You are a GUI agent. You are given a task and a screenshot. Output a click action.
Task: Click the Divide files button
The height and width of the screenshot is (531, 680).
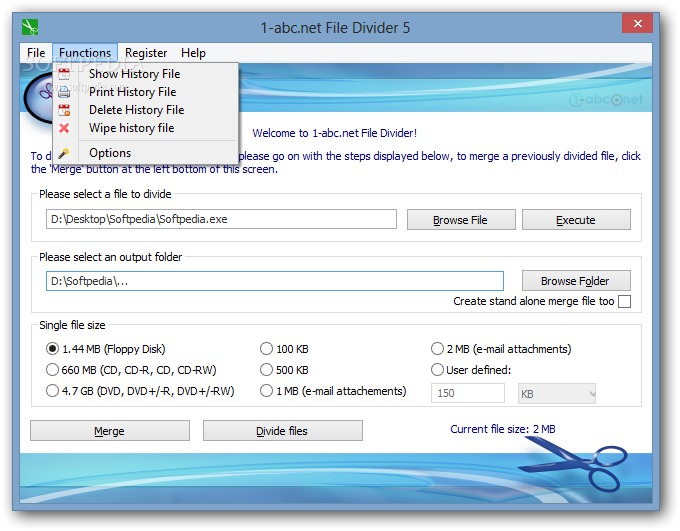tap(283, 431)
